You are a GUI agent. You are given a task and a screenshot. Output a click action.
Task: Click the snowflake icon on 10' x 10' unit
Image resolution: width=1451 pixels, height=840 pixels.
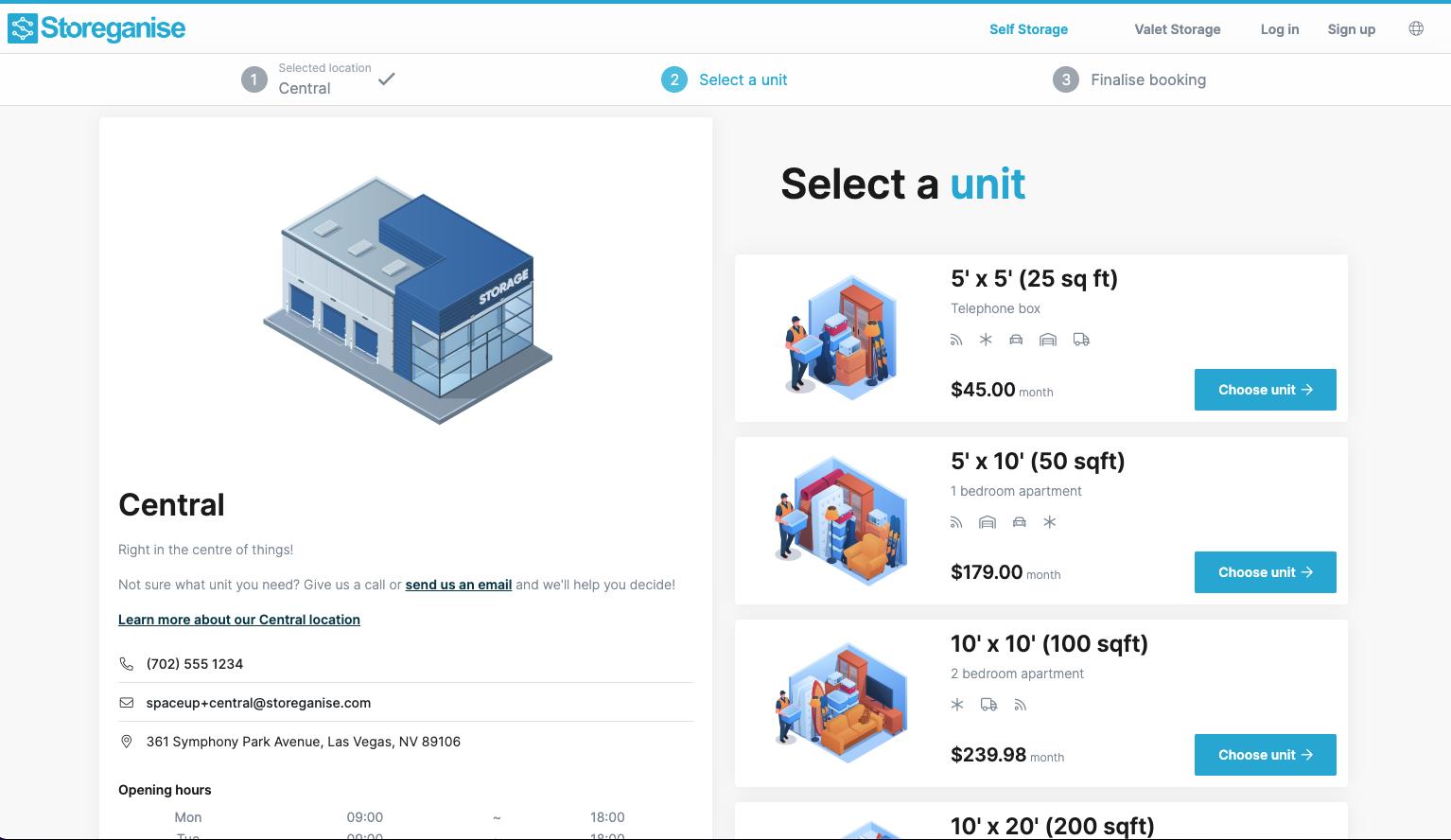pyautogui.click(x=957, y=705)
